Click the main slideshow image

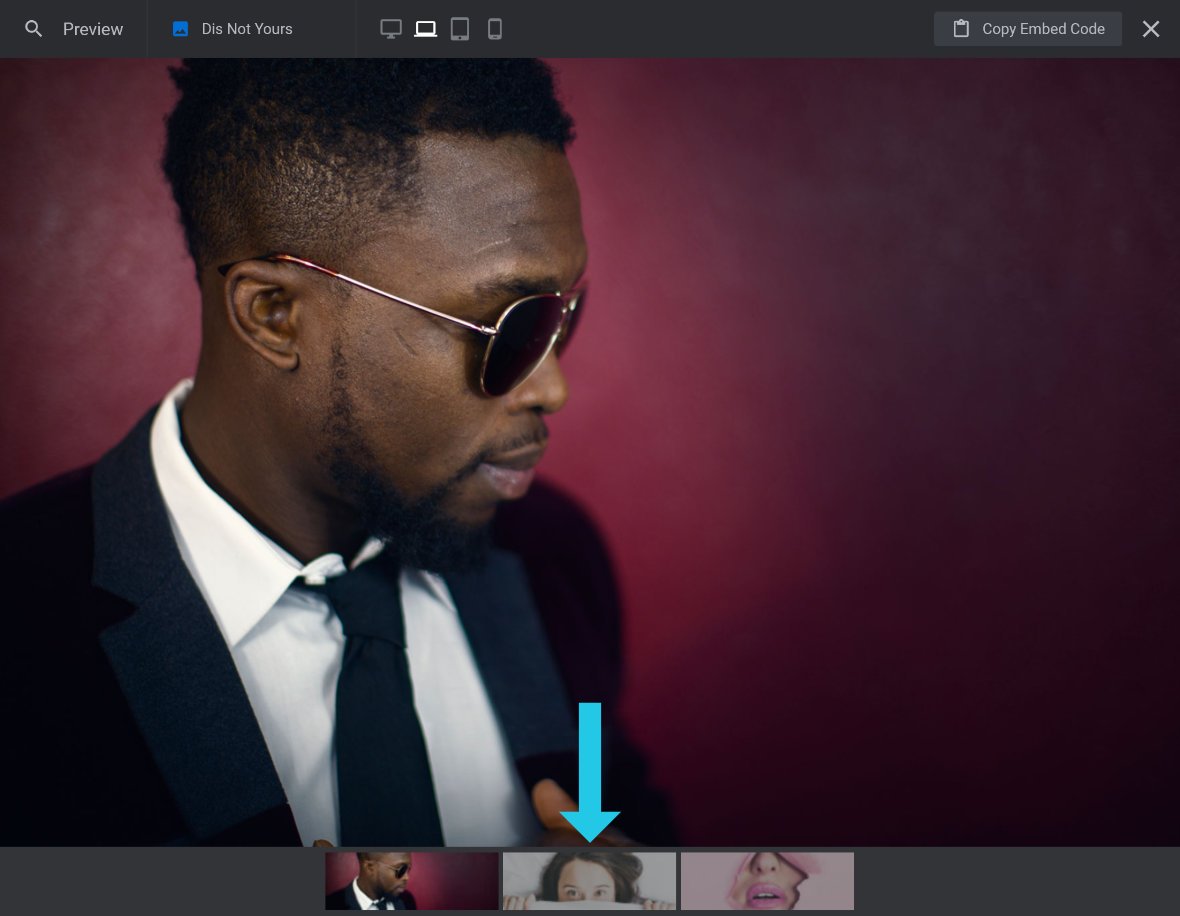590,452
